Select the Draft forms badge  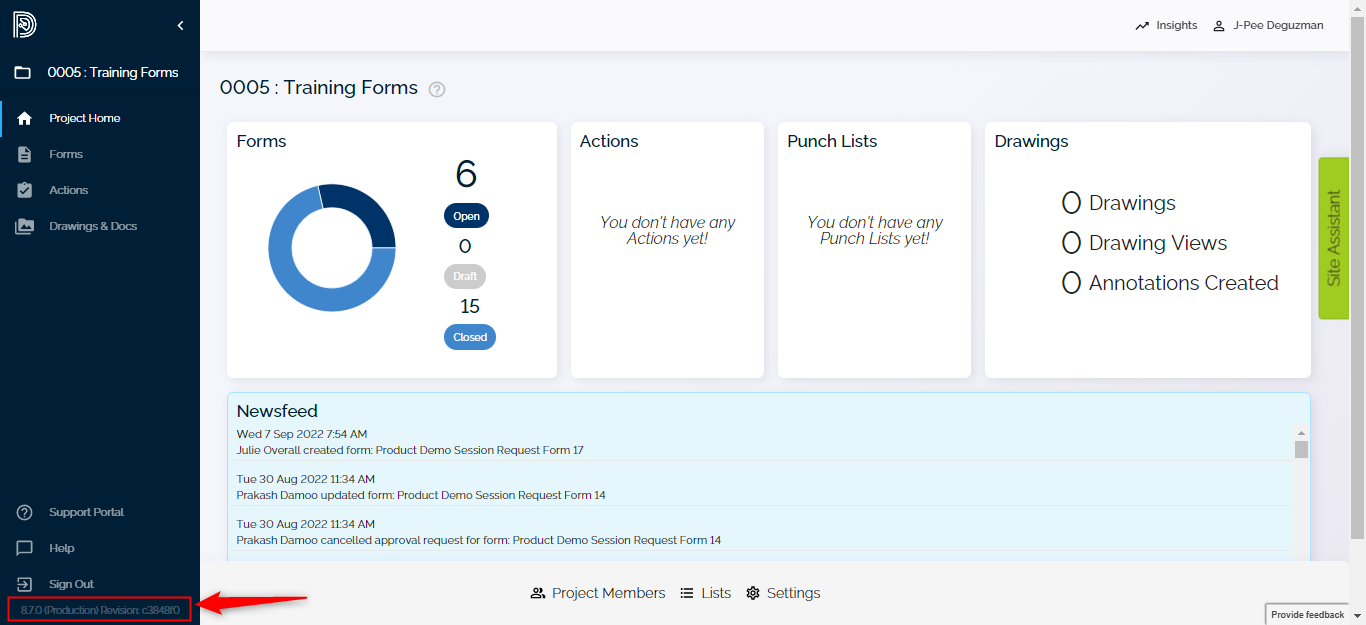coord(465,276)
